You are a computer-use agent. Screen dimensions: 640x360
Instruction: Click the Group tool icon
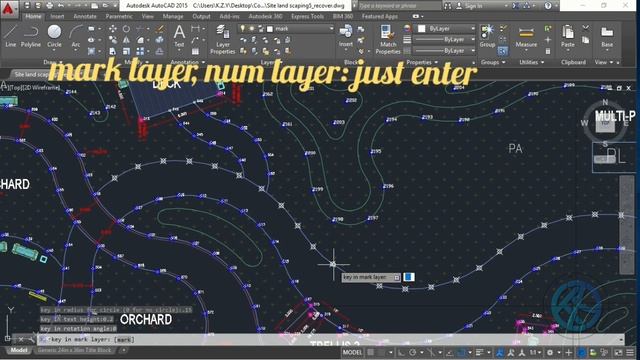[x=487, y=36]
